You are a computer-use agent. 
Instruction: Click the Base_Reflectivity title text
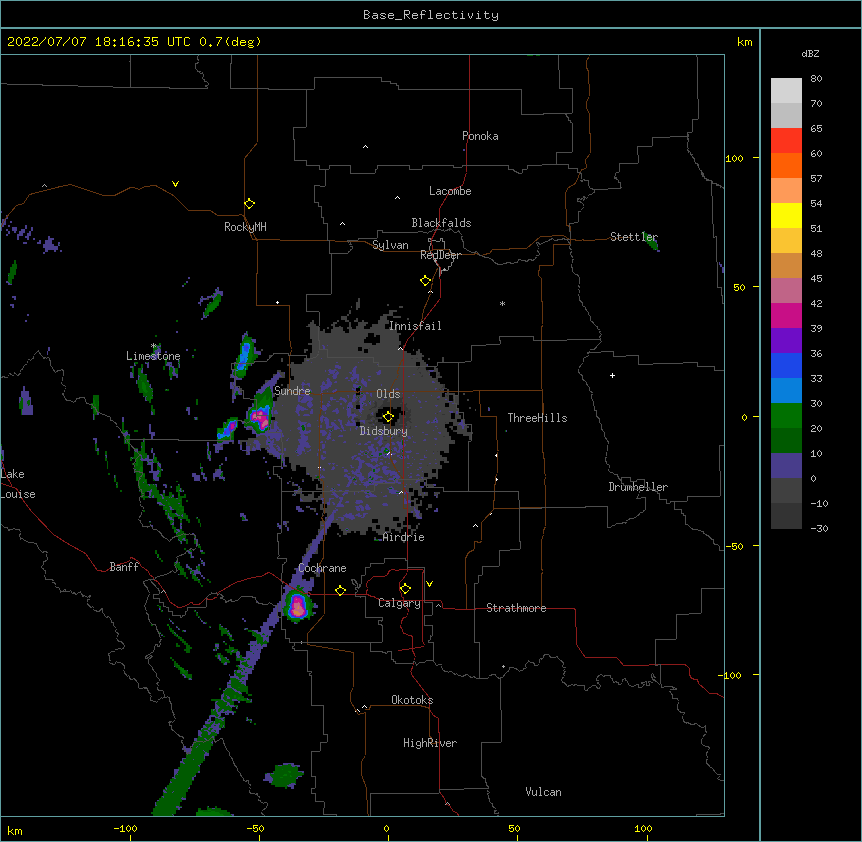[431, 15]
